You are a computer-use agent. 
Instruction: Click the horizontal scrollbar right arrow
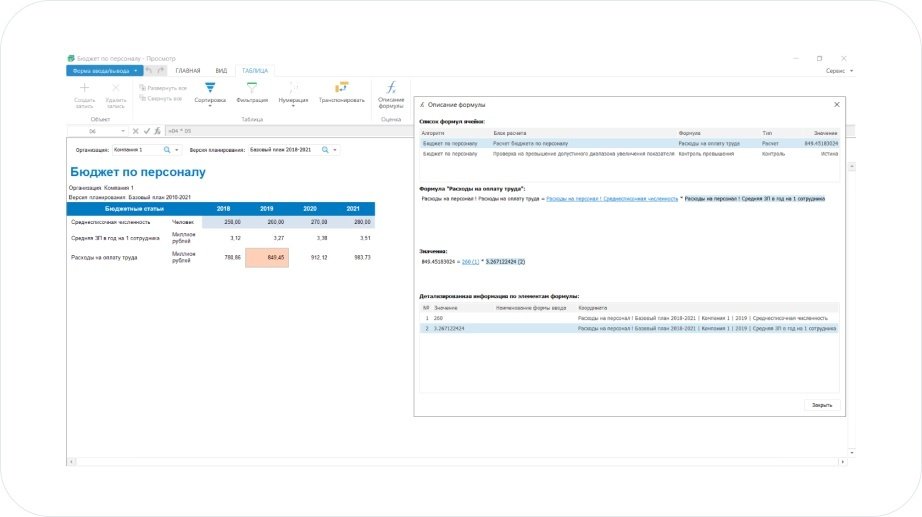843,462
